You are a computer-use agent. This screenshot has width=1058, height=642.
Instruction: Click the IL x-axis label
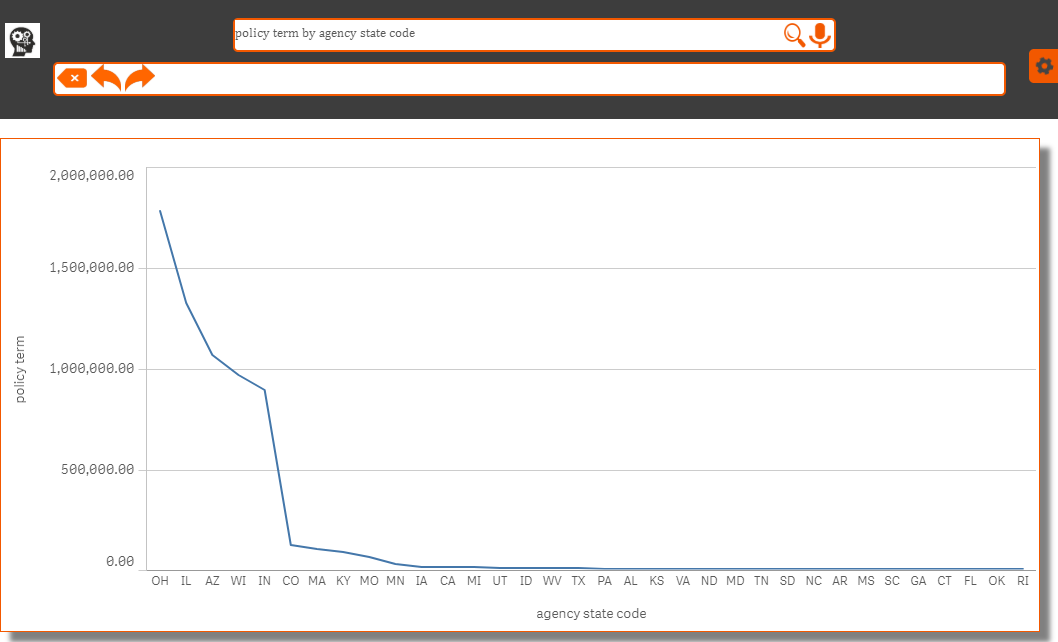186,581
